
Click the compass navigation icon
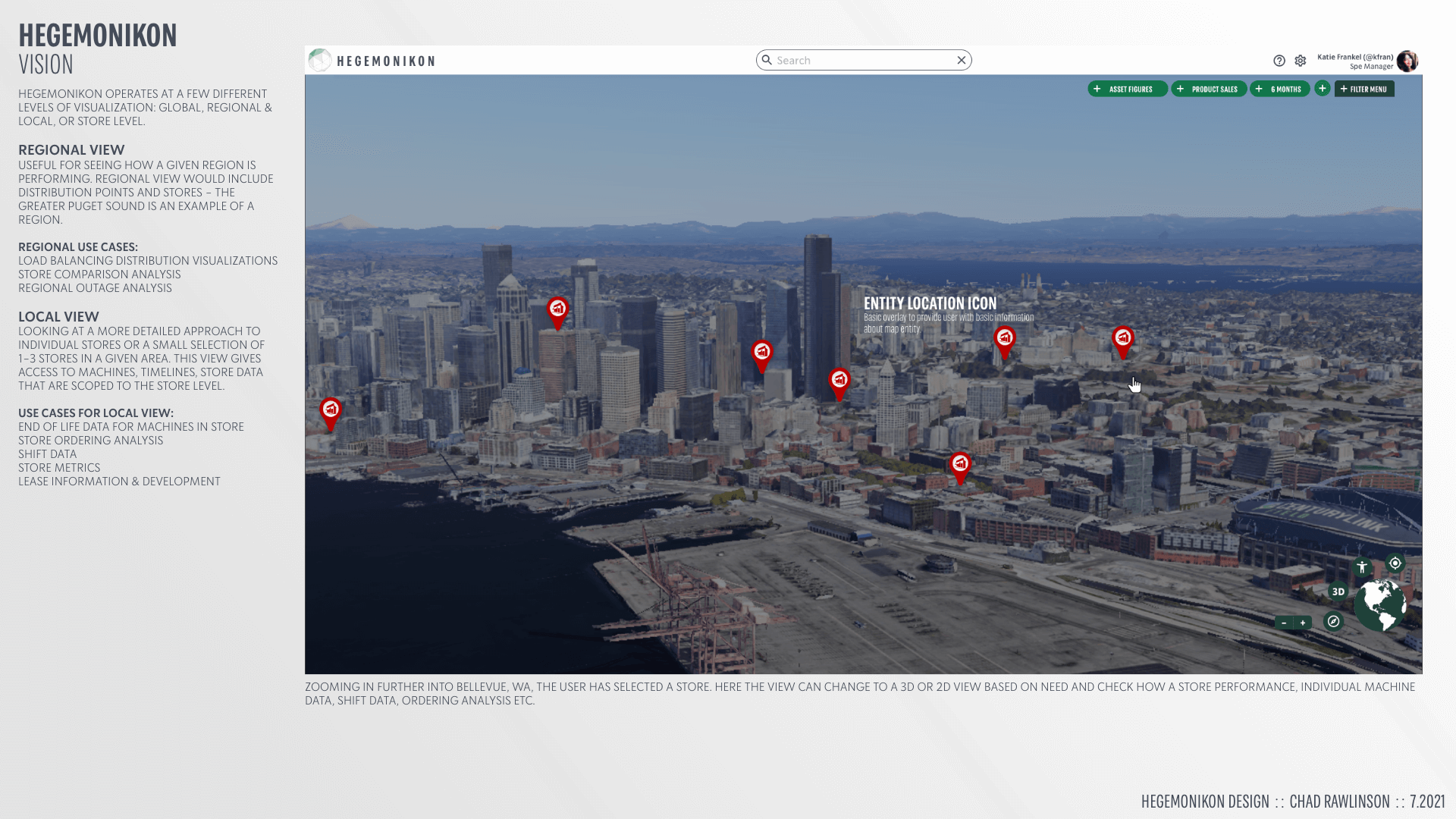[x=1333, y=622]
